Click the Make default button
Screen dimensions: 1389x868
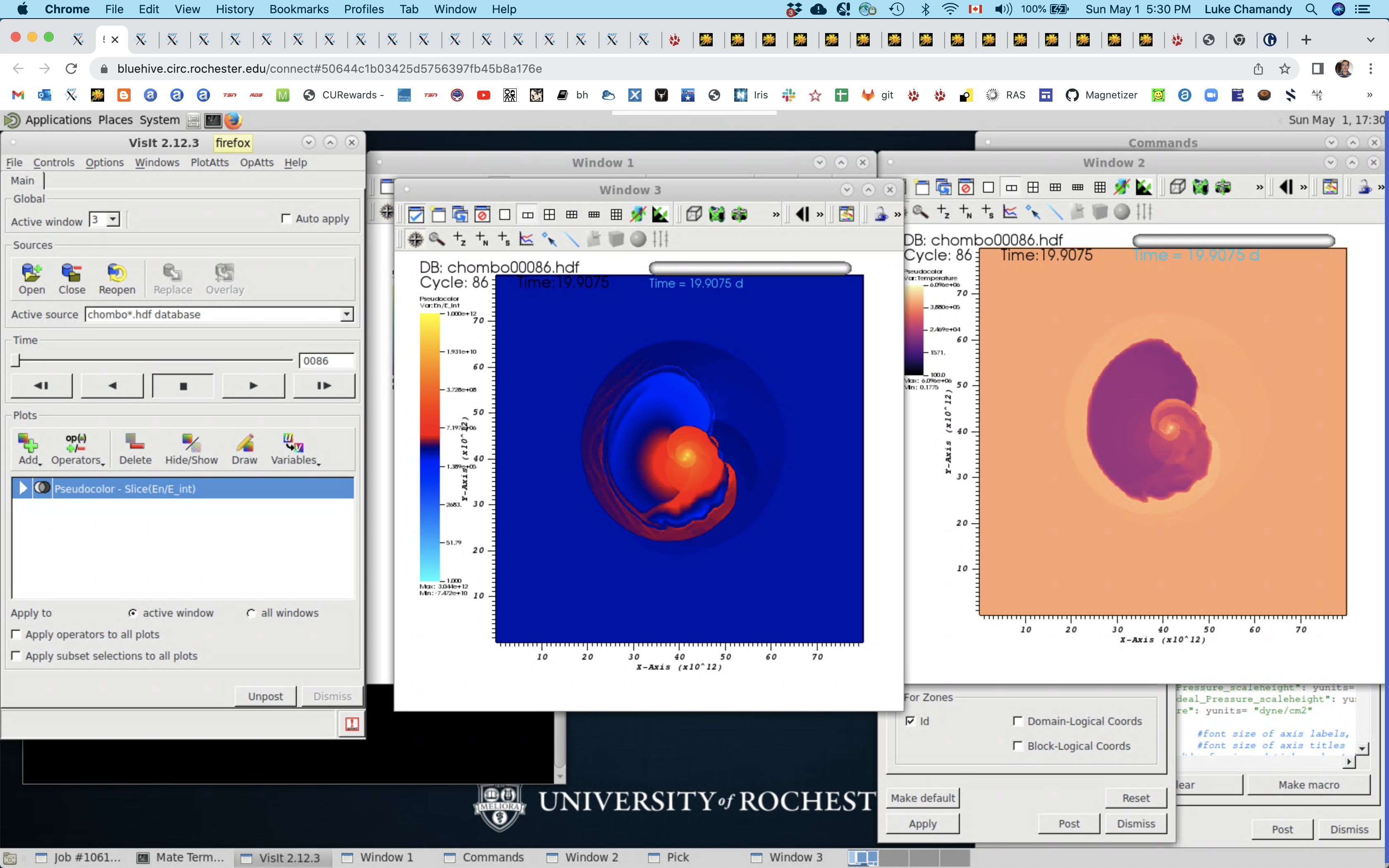coord(922,798)
